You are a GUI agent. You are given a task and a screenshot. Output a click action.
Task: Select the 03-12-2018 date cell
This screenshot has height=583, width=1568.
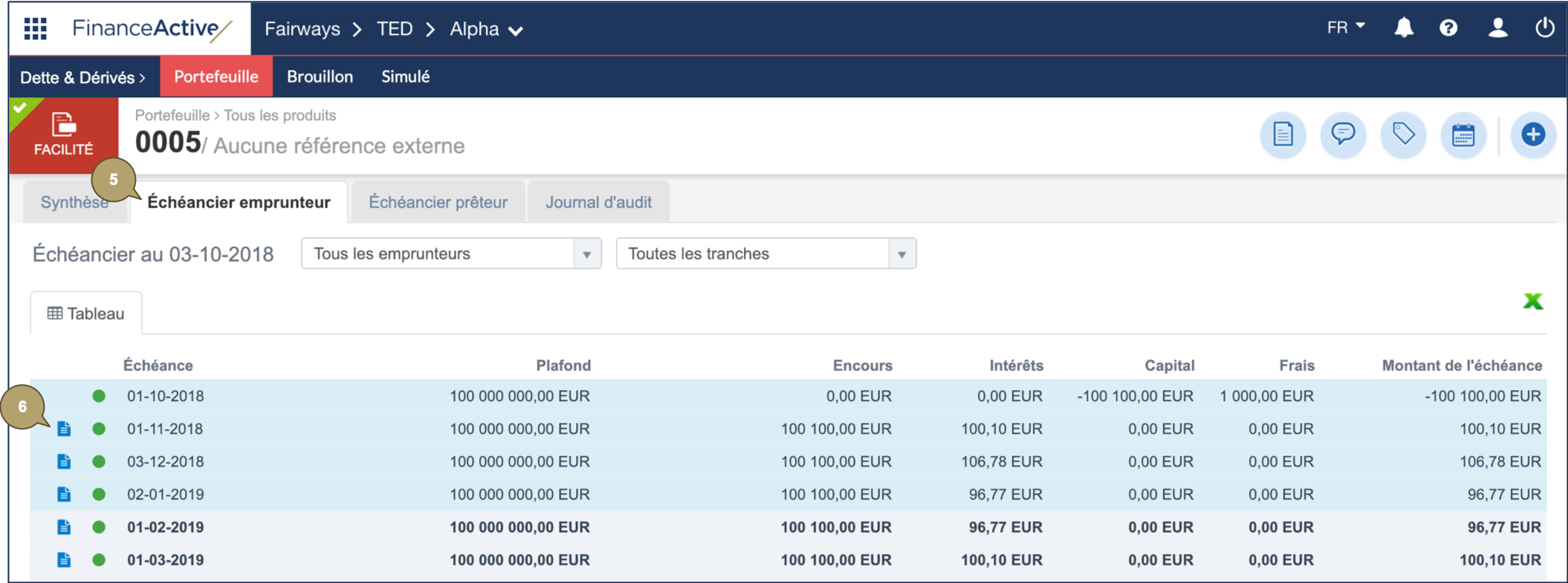165,461
